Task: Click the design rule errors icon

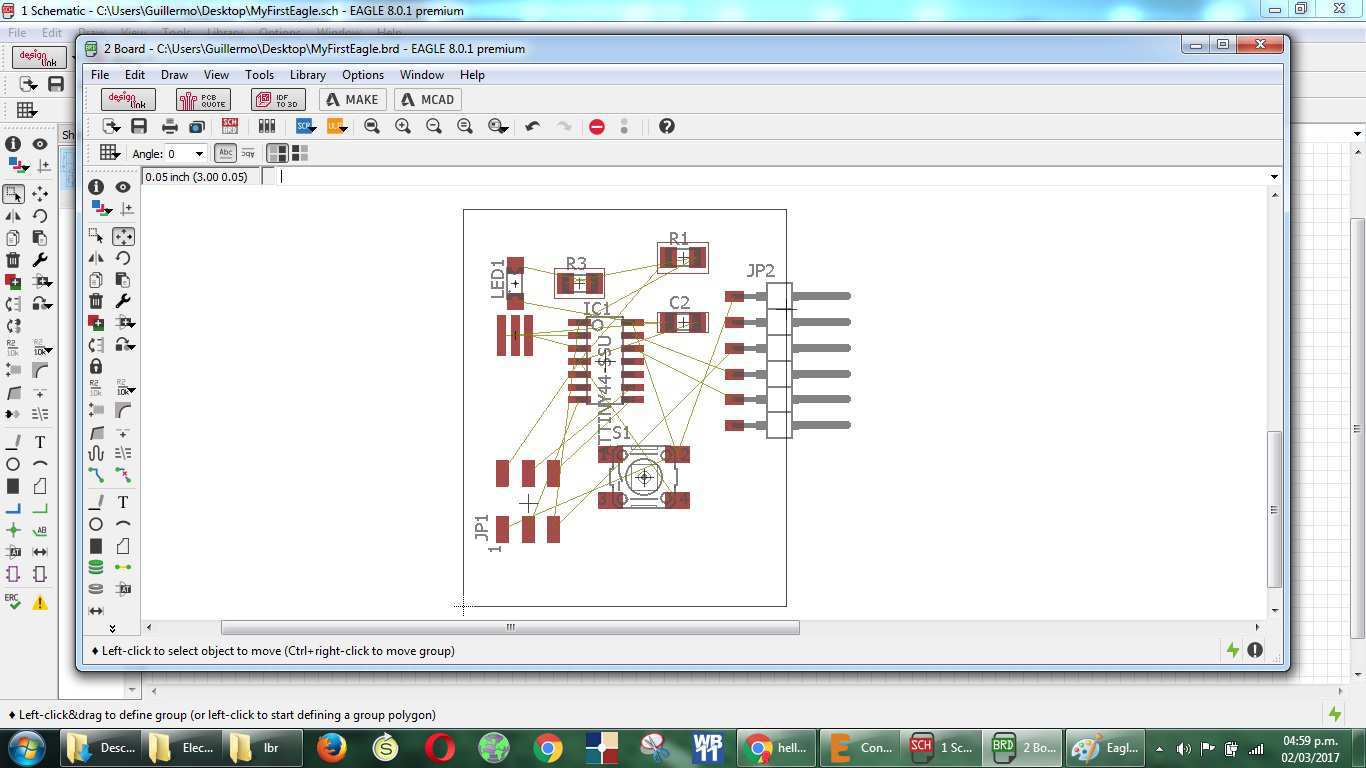Action: click(x=1255, y=650)
